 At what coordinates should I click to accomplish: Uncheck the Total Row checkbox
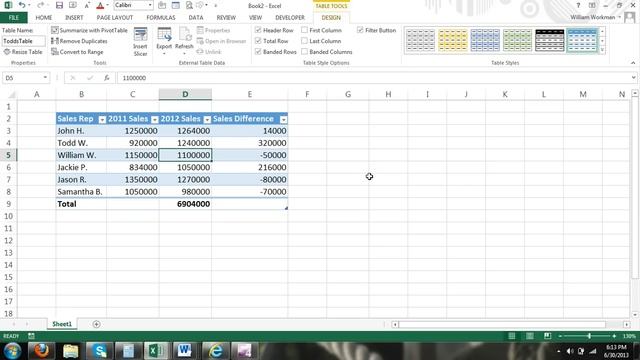coord(258,41)
